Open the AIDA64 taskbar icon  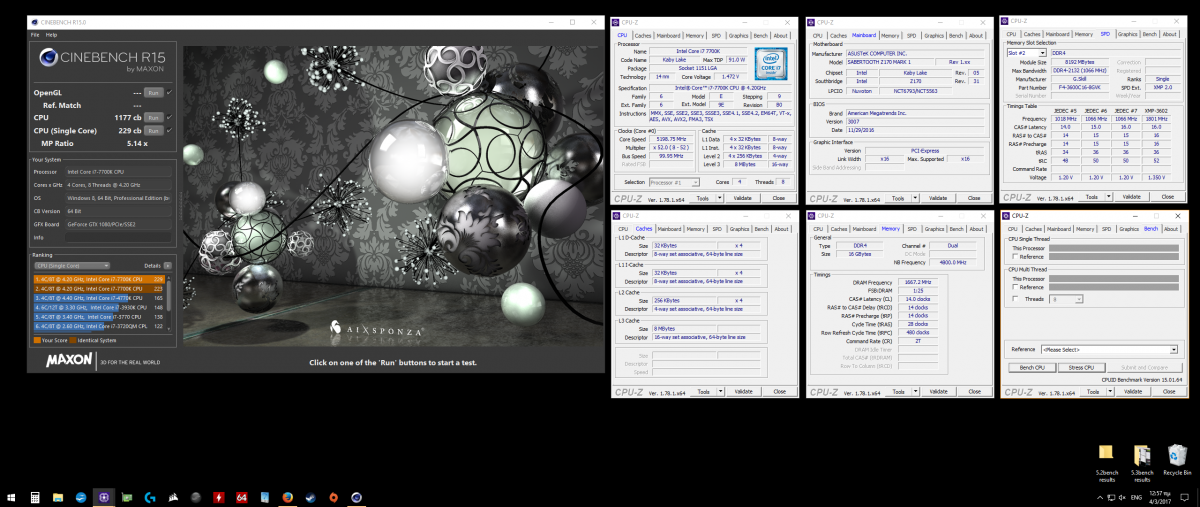point(241,497)
